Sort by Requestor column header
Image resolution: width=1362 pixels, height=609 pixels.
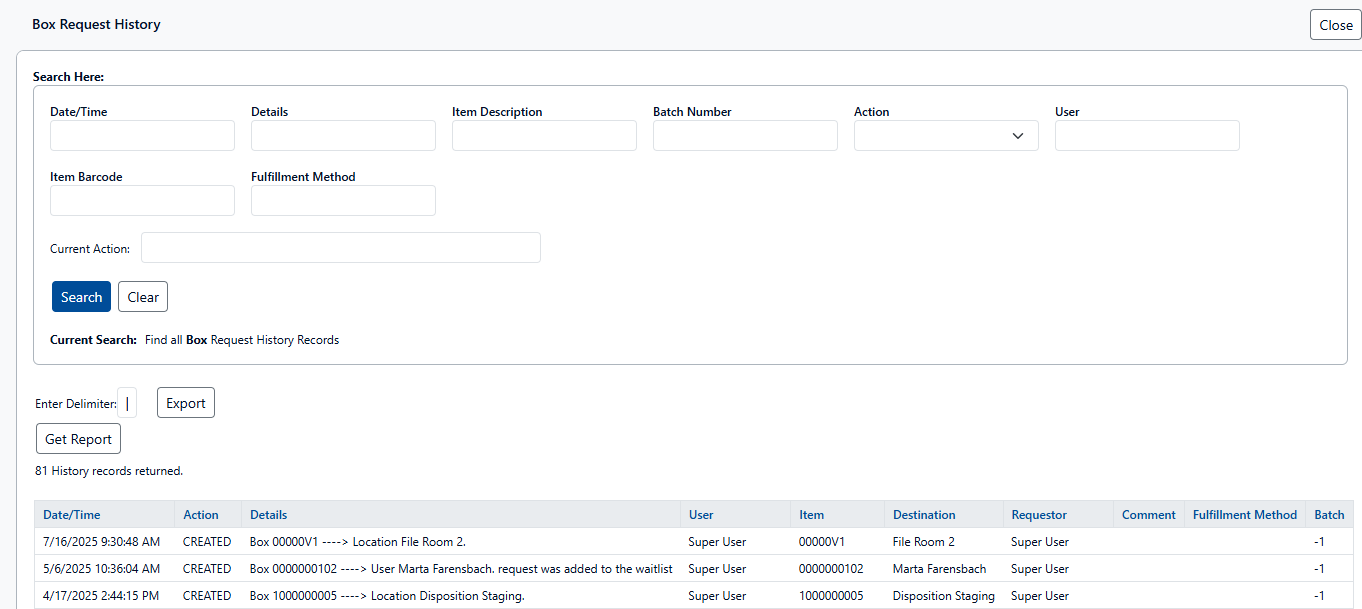pyautogui.click(x=1038, y=515)
